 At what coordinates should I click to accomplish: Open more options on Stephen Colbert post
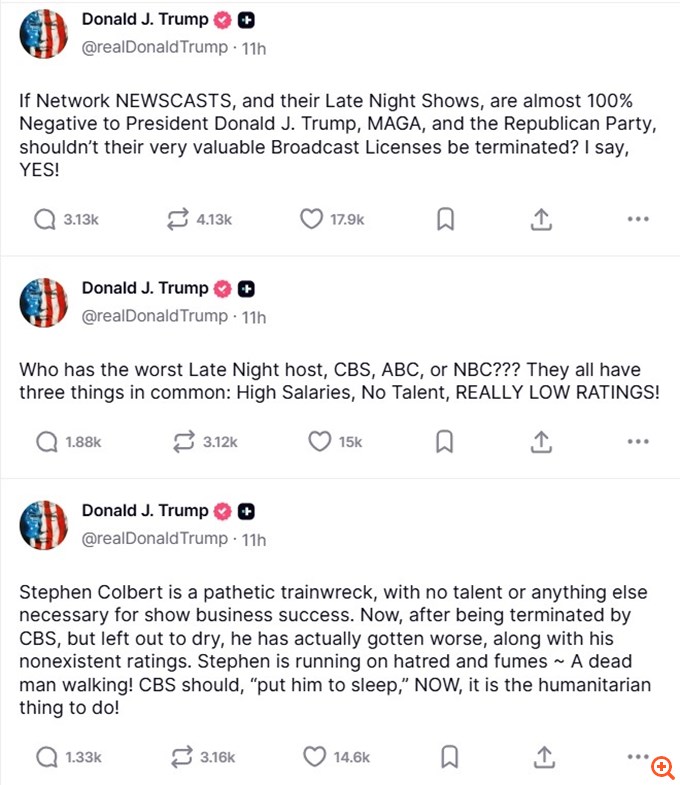[x=638, y=755]
